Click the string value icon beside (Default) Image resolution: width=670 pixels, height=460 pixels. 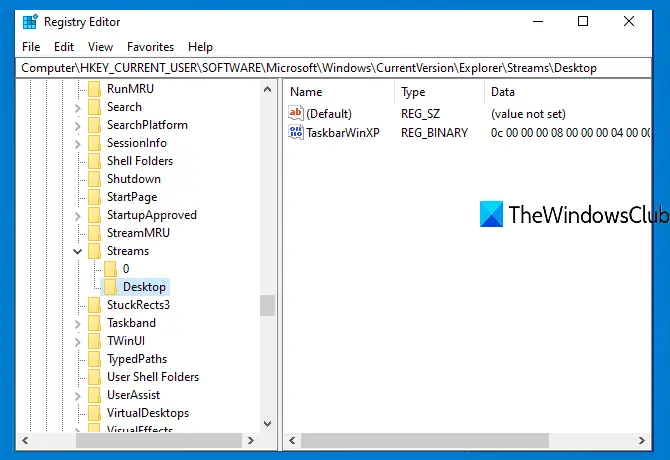296,113
